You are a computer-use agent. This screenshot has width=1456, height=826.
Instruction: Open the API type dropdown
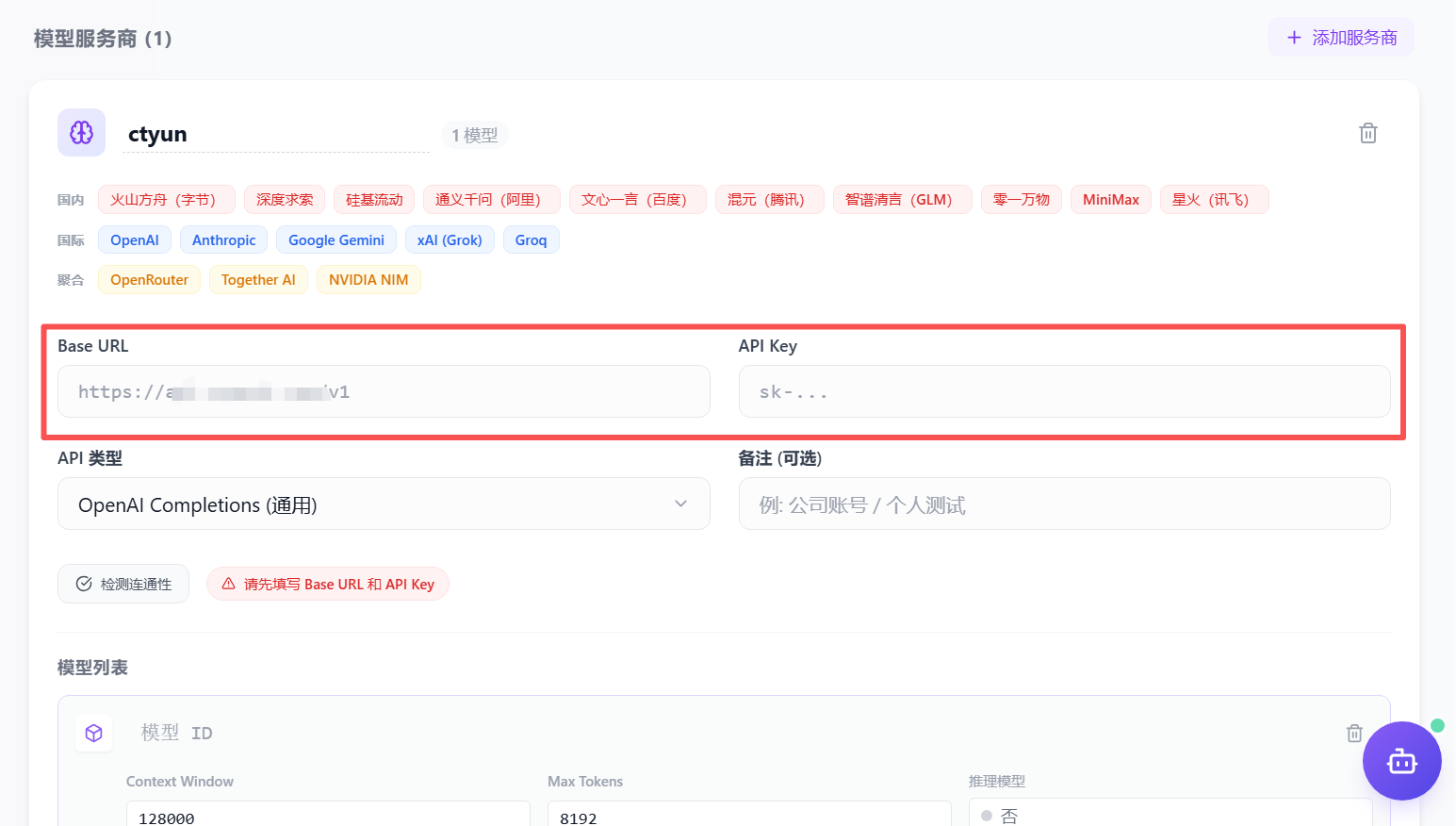point(384,504)
